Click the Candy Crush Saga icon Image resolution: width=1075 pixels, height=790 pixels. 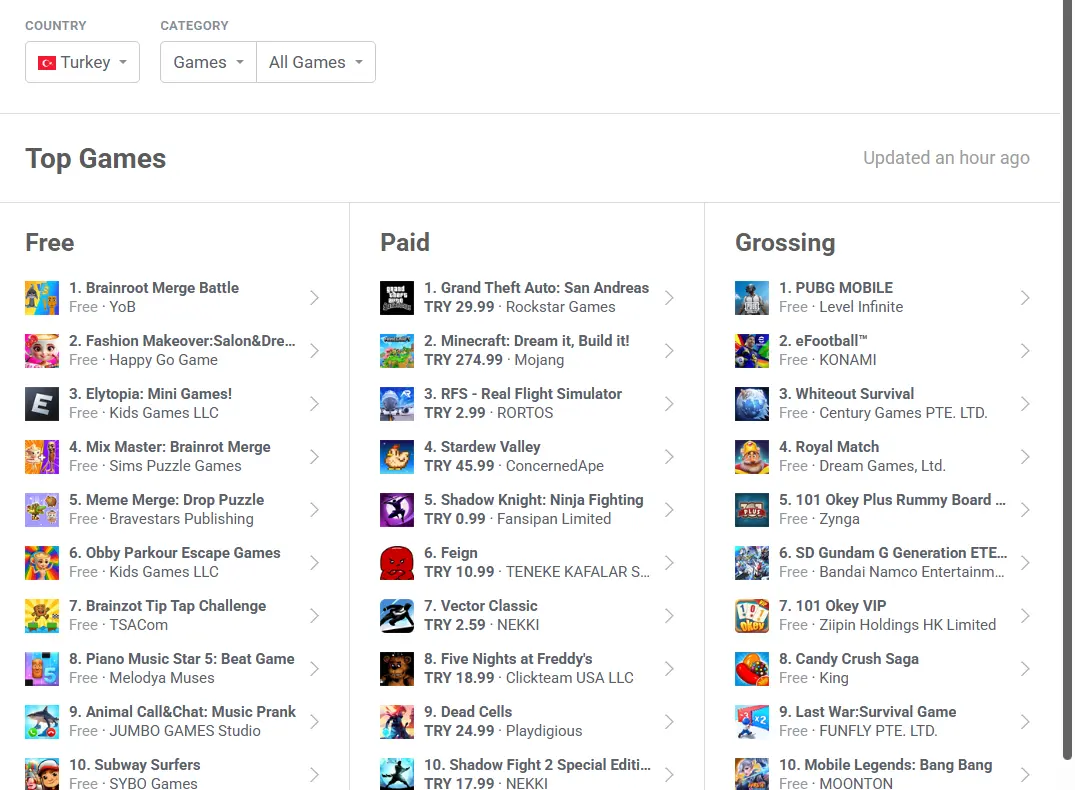pyautogui.click(x=752, y=669)
